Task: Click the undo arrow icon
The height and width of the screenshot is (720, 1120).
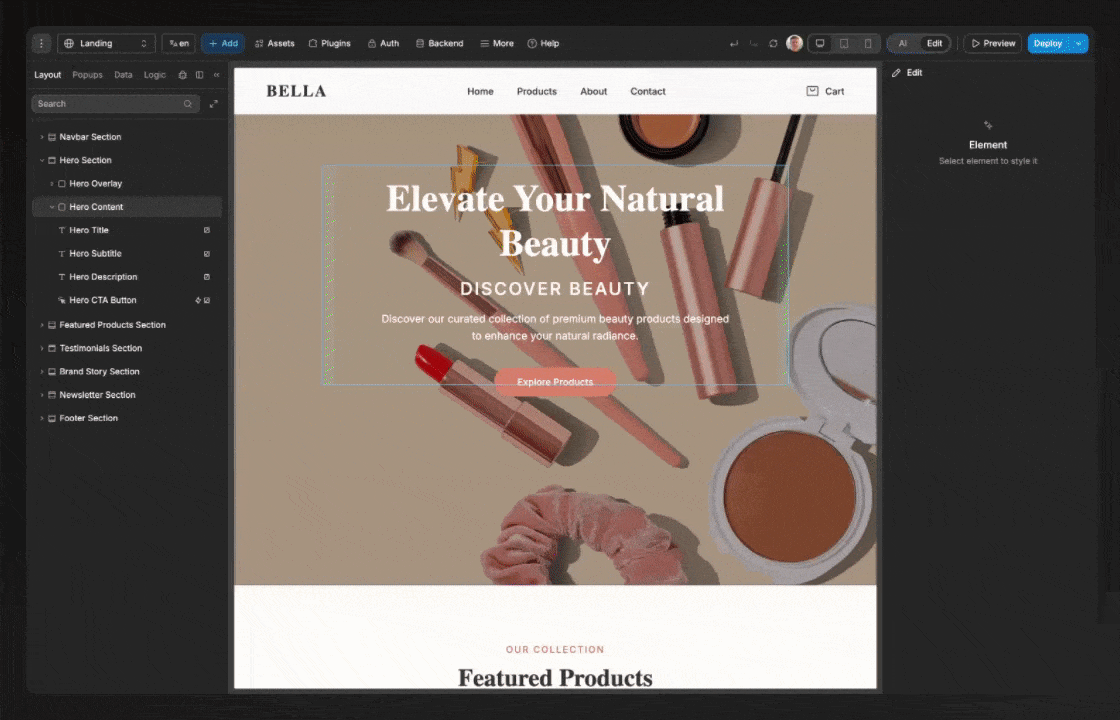Action: 734,43
